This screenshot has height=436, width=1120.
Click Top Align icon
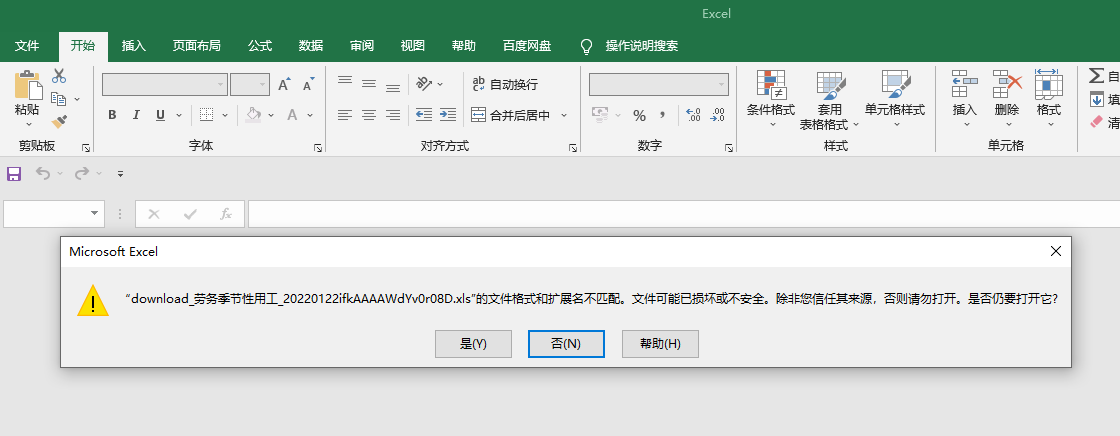coord(345,81)
